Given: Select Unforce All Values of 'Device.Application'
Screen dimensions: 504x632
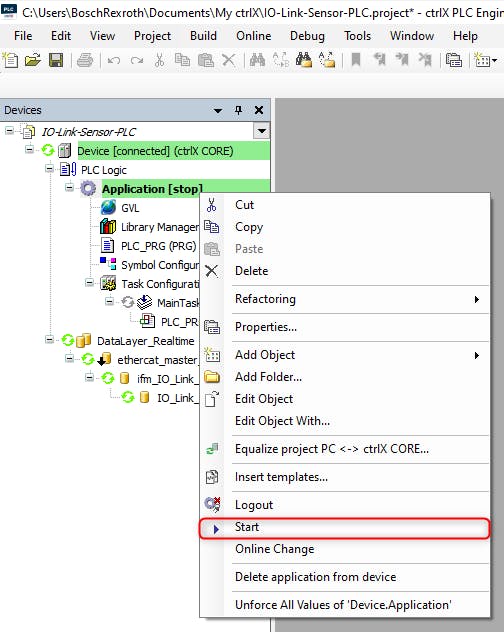Looking at the screenshot, I should pos(345,605).
